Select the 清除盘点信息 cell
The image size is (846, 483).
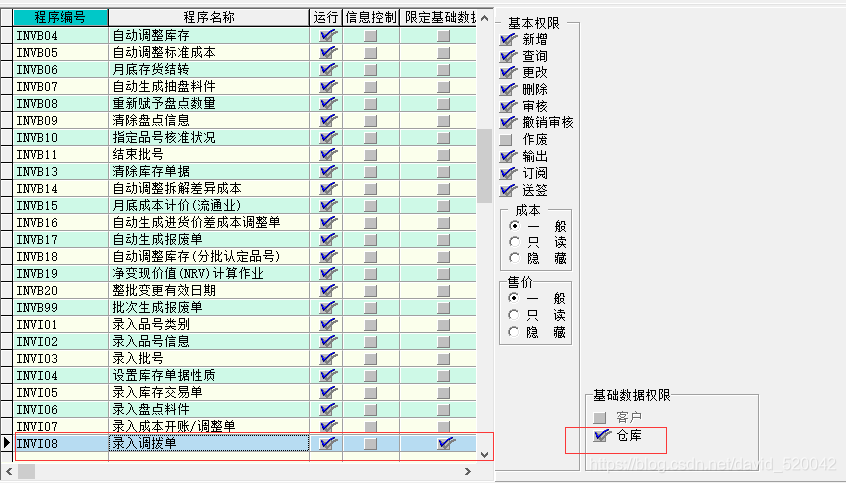[209, 121]
